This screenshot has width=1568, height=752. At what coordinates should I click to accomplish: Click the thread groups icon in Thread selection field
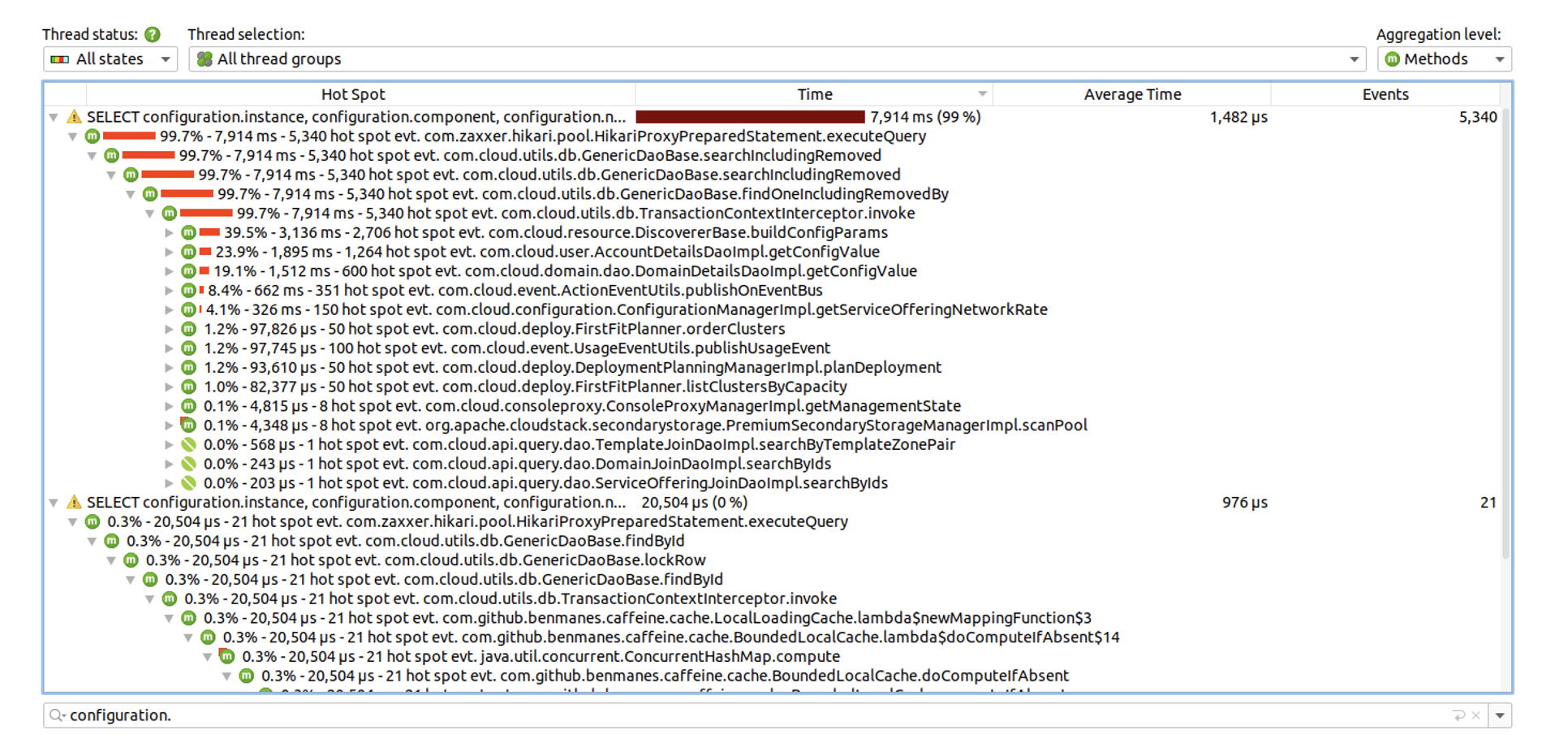pos(205,58)
